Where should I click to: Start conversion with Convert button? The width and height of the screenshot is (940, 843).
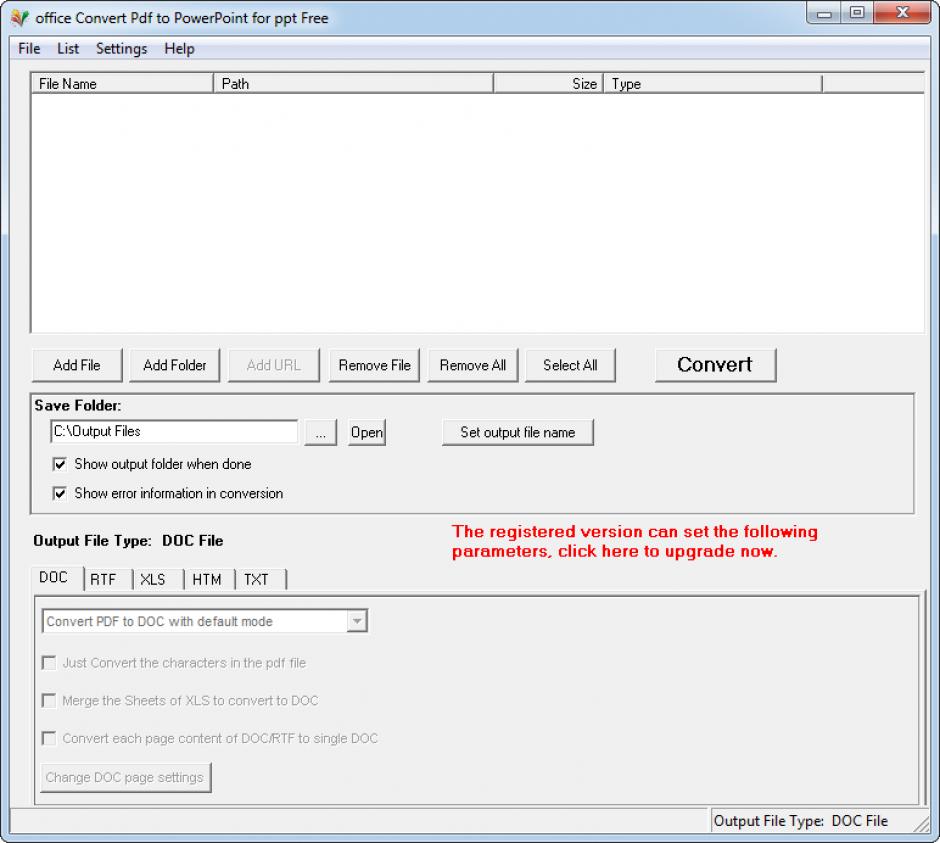pyautogui.click(x=715, y=365)
